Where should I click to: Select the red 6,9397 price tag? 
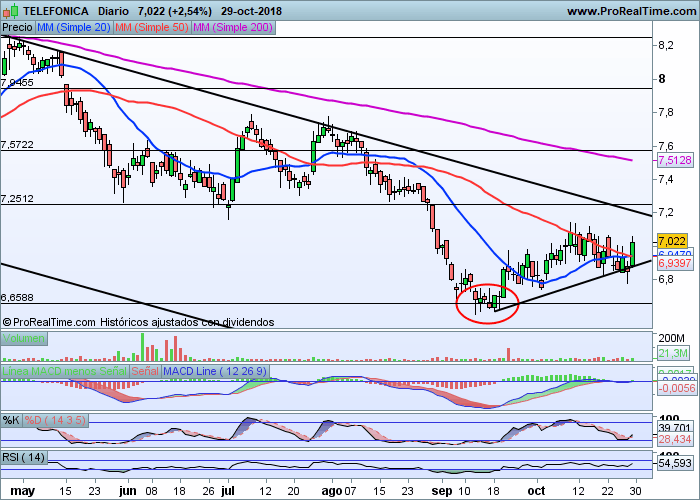click(x=675, y=263)
